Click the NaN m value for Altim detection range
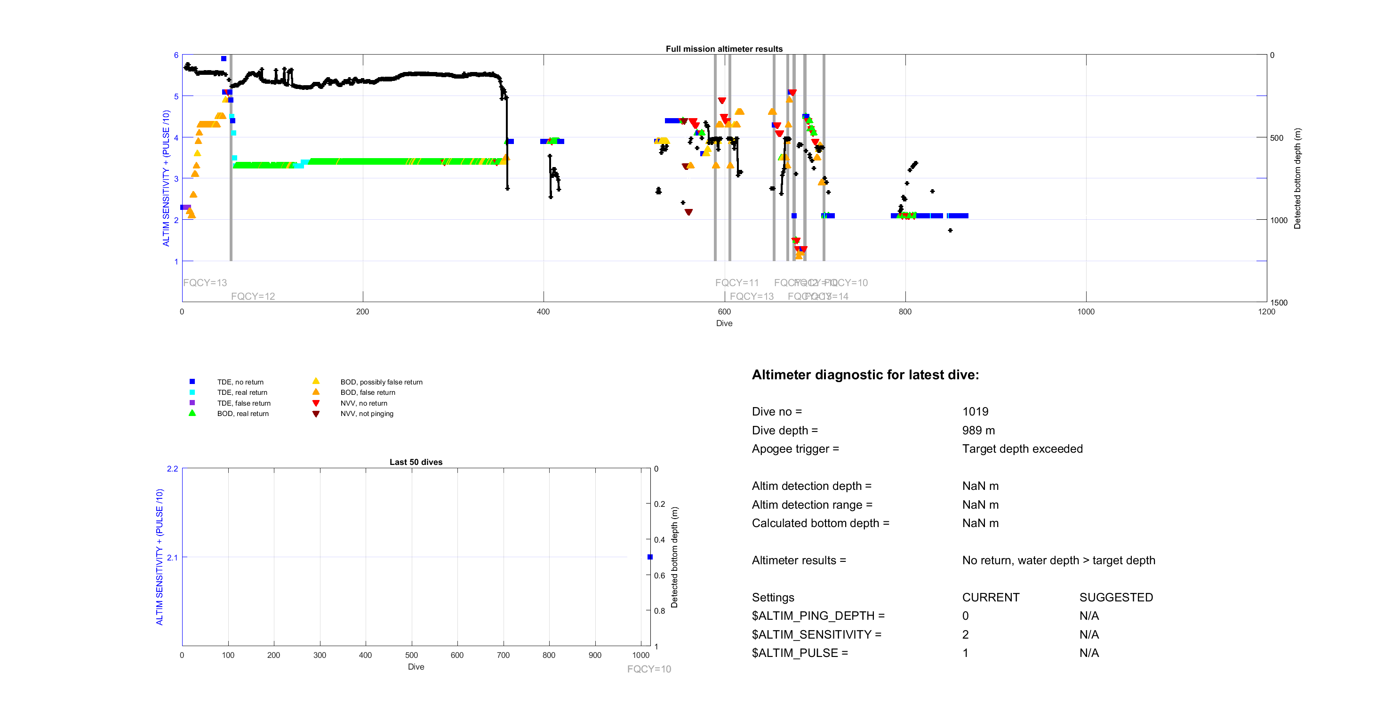 point(981,505)
